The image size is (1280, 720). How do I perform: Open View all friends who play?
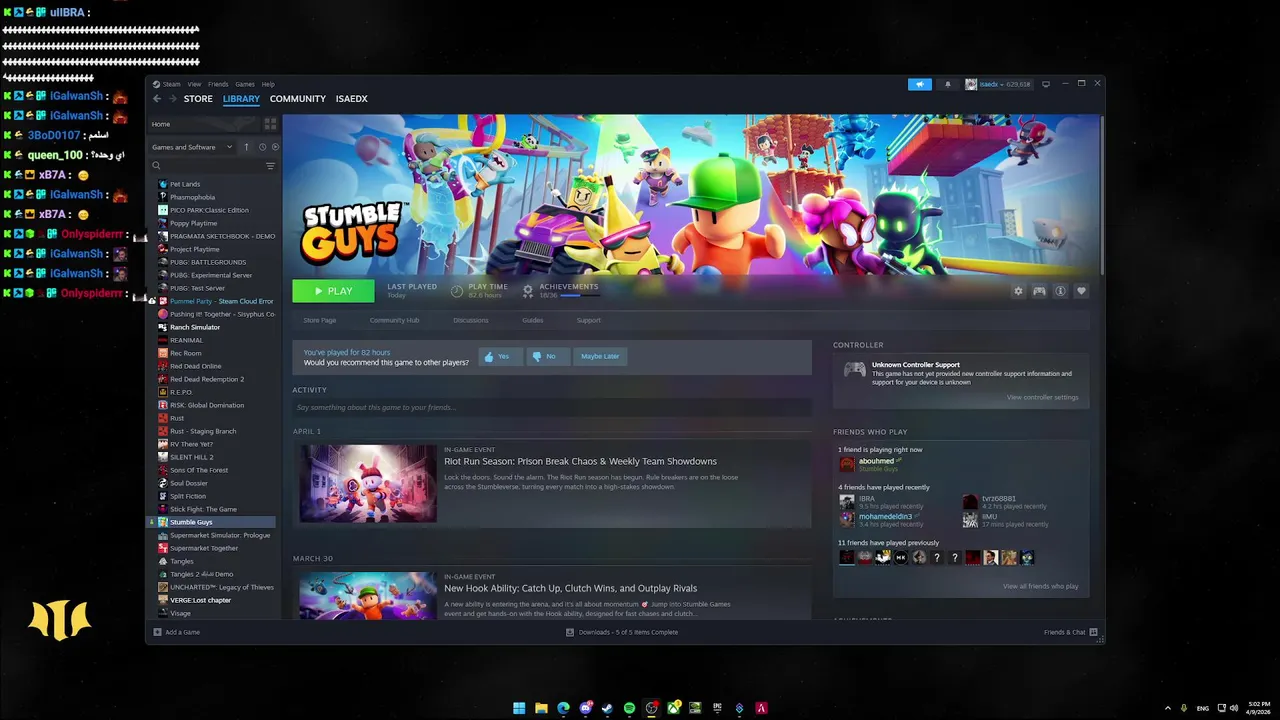tap(1040, 586)
